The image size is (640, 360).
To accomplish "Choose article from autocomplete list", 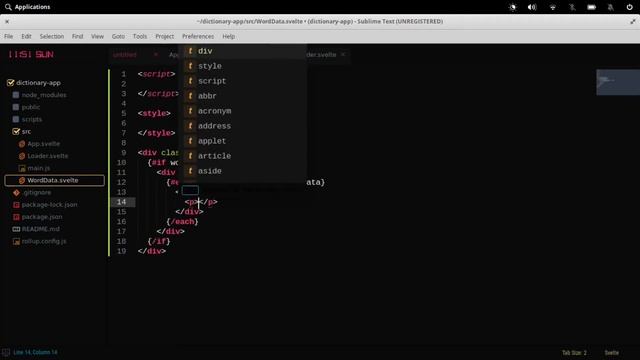I will click(x=242, y=156).
